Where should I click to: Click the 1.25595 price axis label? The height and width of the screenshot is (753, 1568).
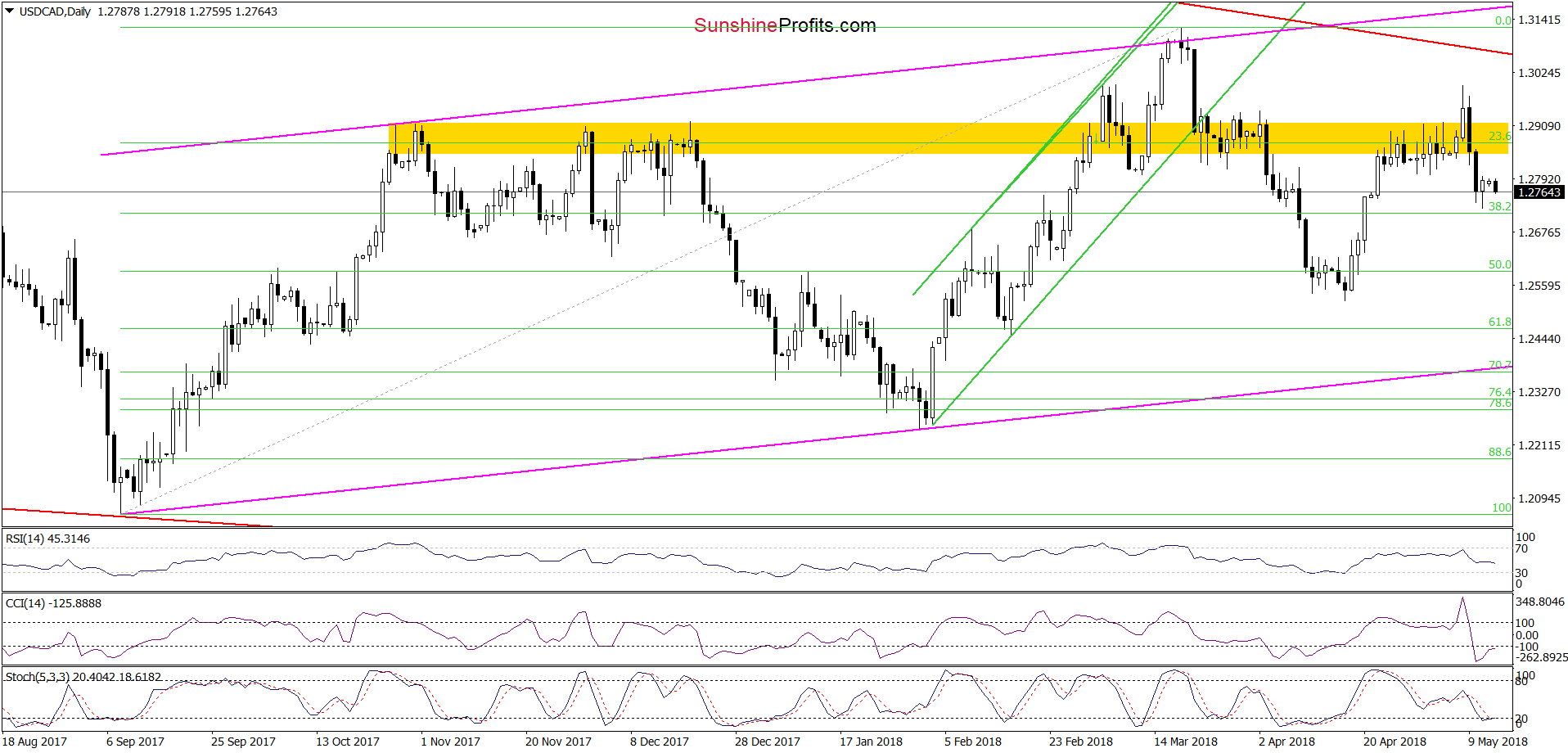click(1539, 286)
